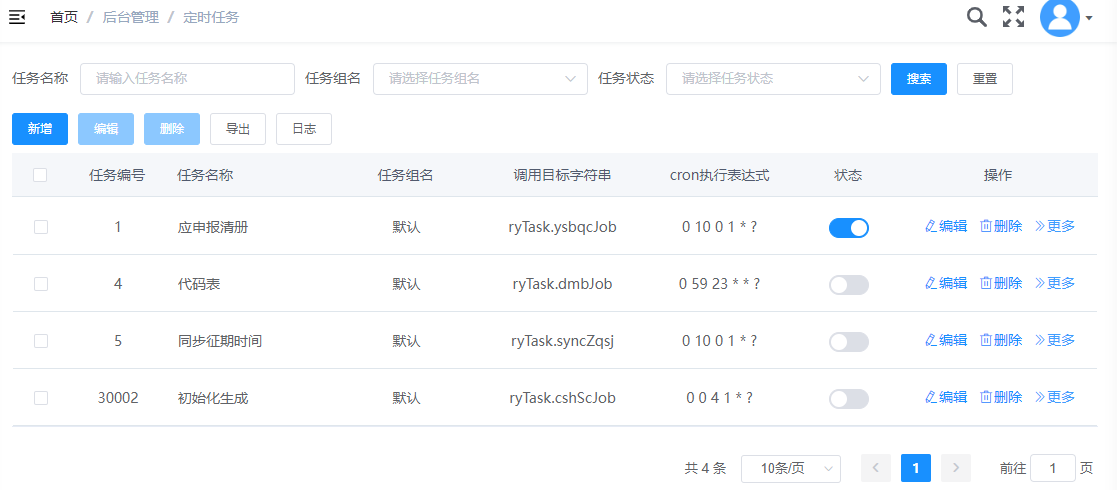Click the cron执行表达式 column header
The width and height of the screenshot is (1117, 490).
point(719,175)
